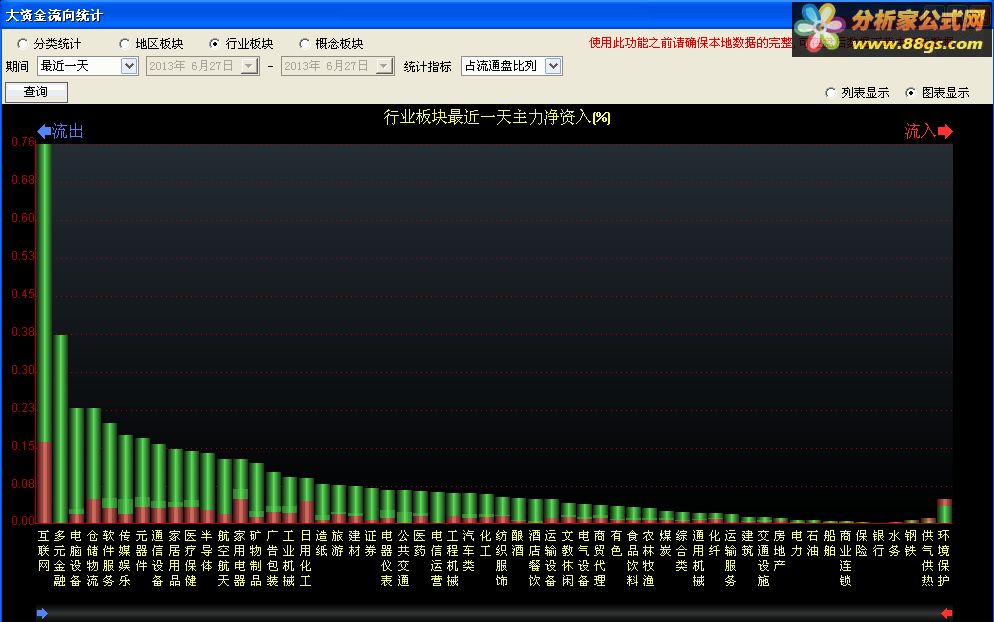The width and height of the screenshot is (994, 622).
Task: Click the 供气供热 axis label
Action: click(x=927, y=559)
